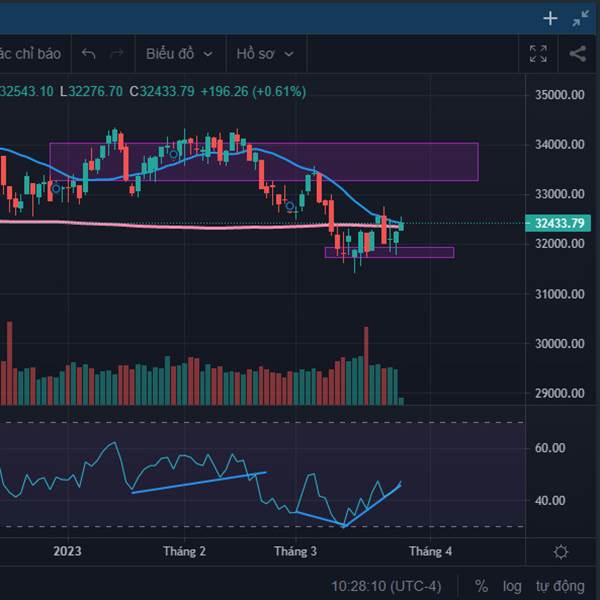Click the earnings marker near Tháng 3
The height and width of the screenshot is (600, 600).
290,207
